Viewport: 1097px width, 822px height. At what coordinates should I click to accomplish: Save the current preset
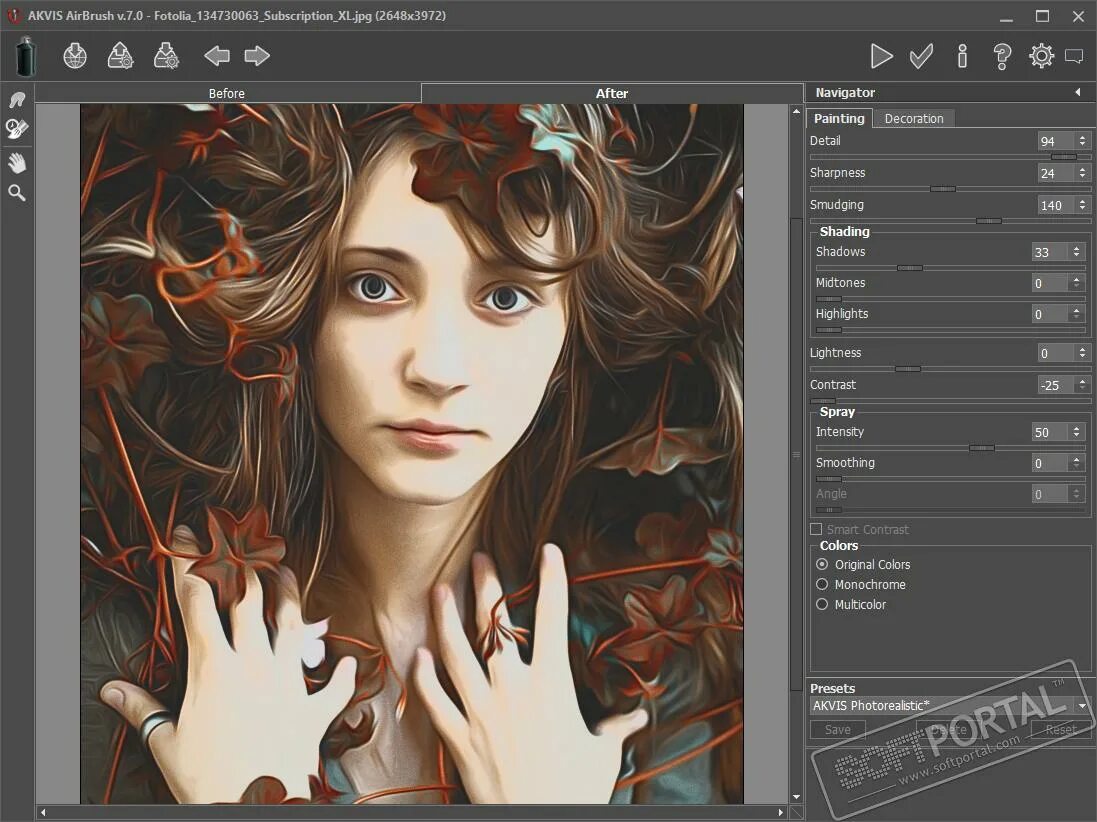point(836,729)
